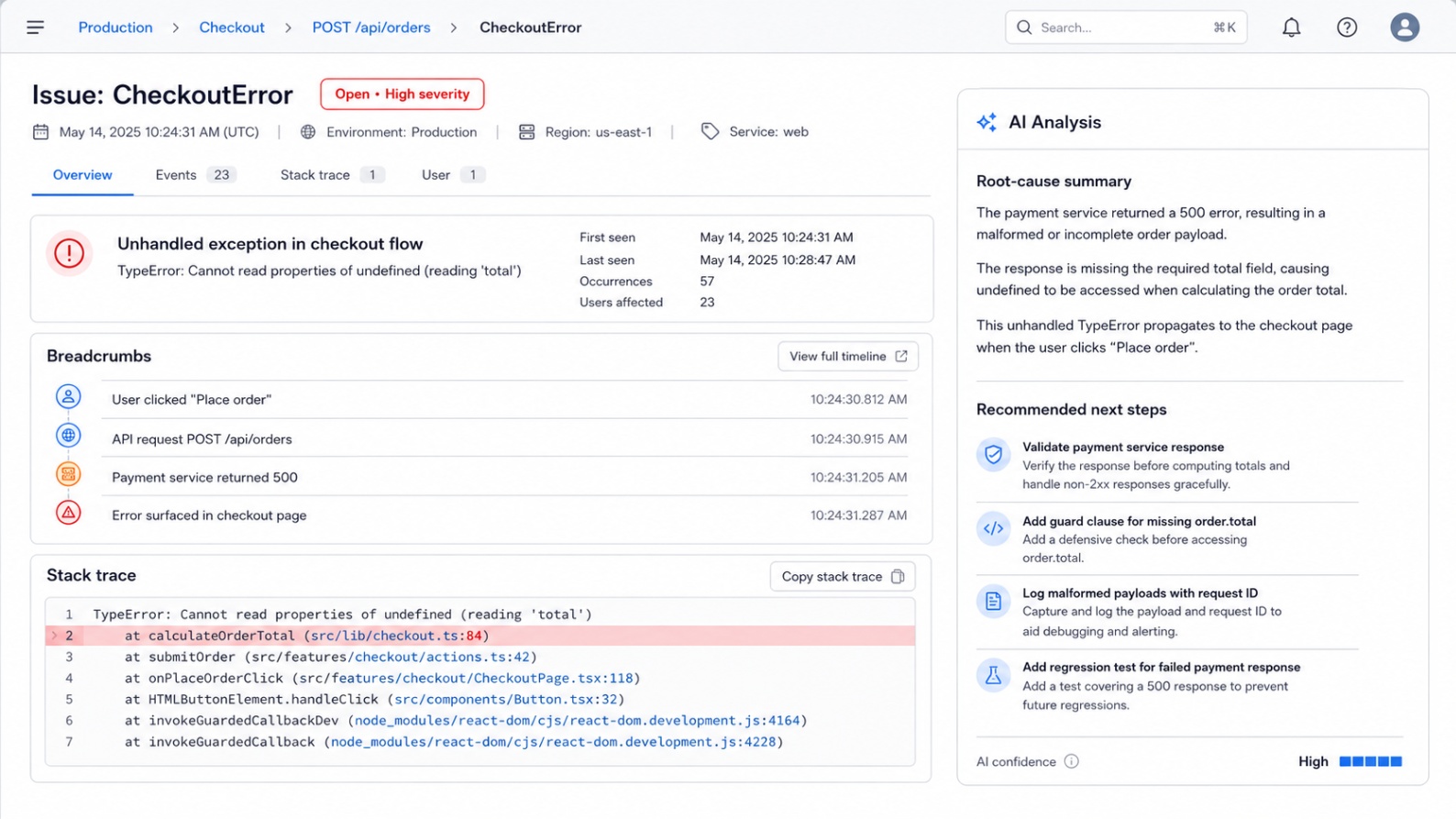Switch to the Overview tab

click(x=83, y=175)
